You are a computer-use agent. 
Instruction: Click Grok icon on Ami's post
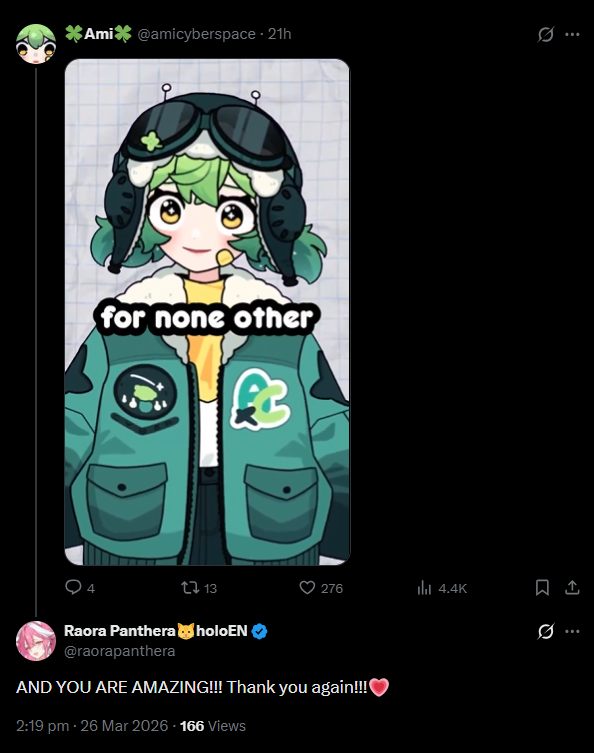[546, 34]
